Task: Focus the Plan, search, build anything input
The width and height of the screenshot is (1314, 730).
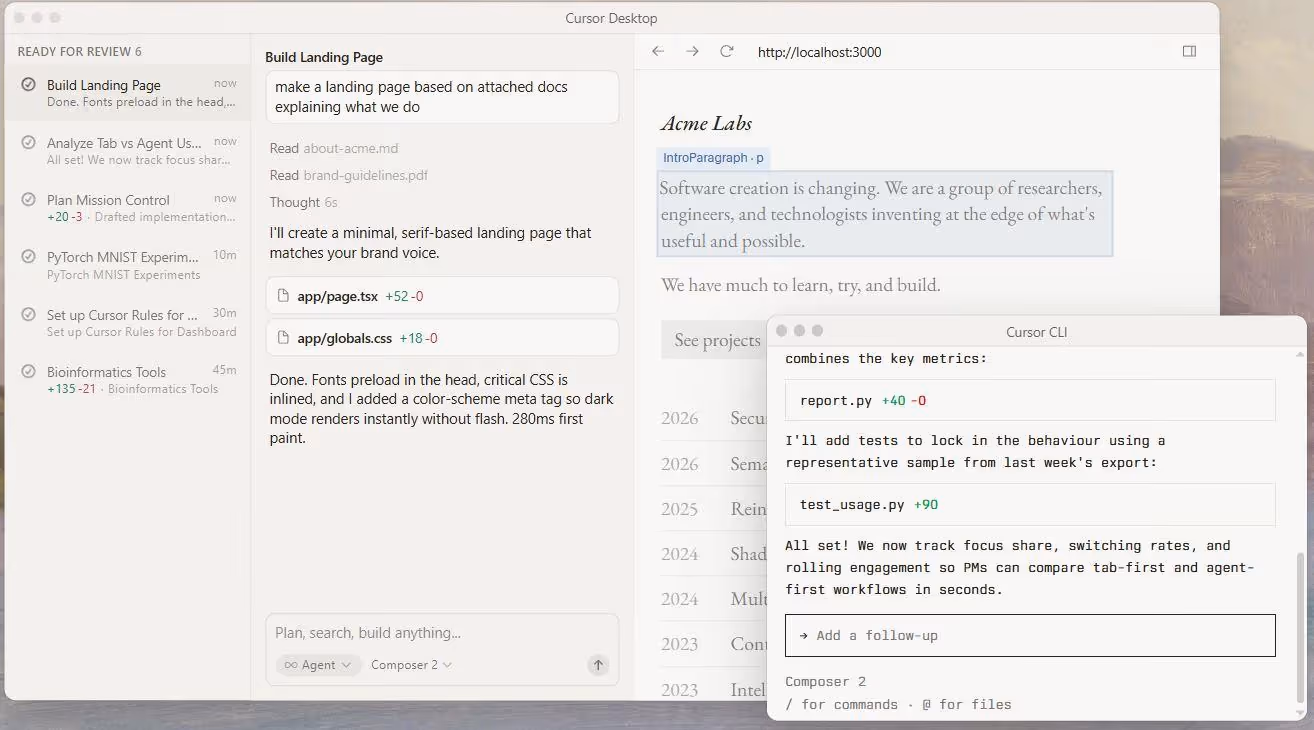Action: (x=442, y=633)
